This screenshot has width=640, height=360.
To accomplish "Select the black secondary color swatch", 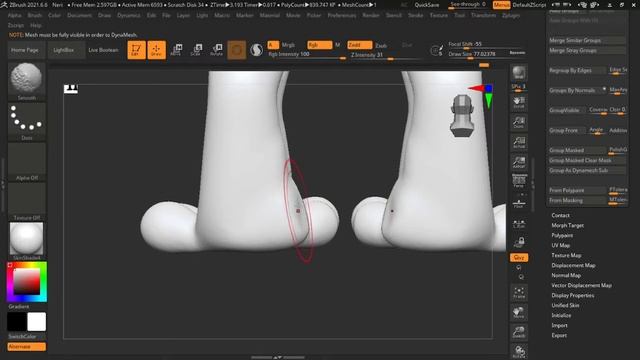I will click(17, 322).
